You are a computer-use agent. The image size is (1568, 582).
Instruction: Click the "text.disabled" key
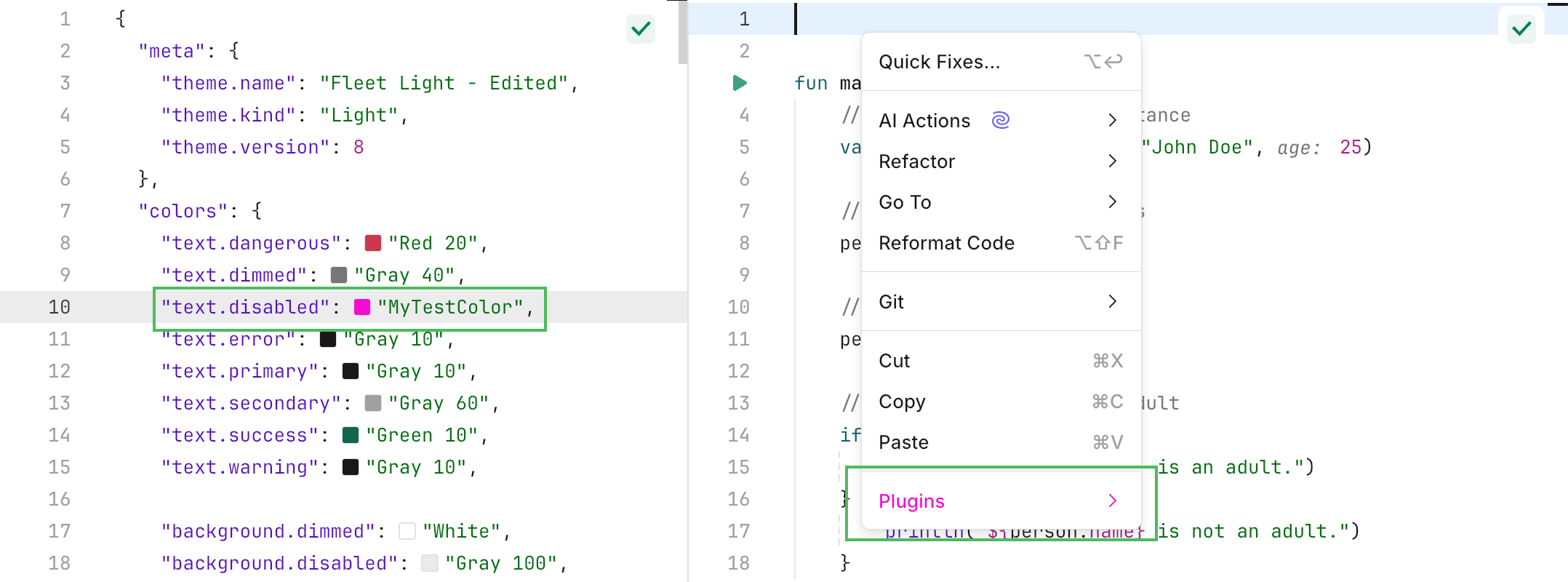246,307
